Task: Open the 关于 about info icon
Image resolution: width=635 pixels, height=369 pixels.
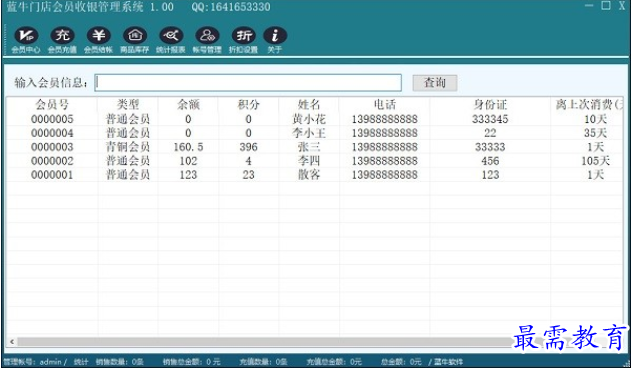Action: pyautogui.click(x=275, y=40)
